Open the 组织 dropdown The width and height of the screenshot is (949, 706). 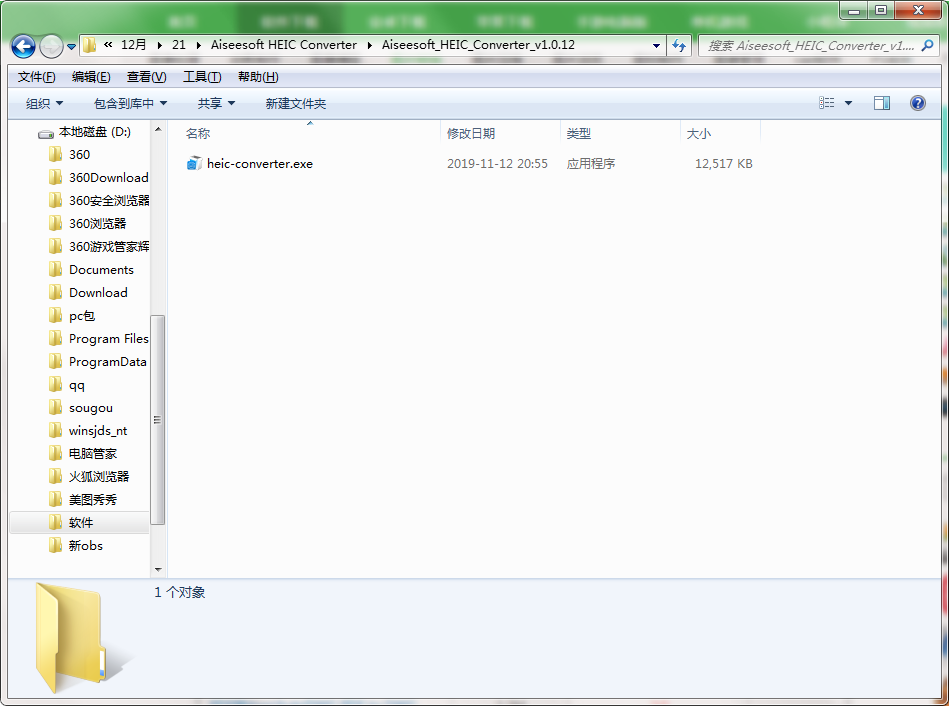point(44,104)
